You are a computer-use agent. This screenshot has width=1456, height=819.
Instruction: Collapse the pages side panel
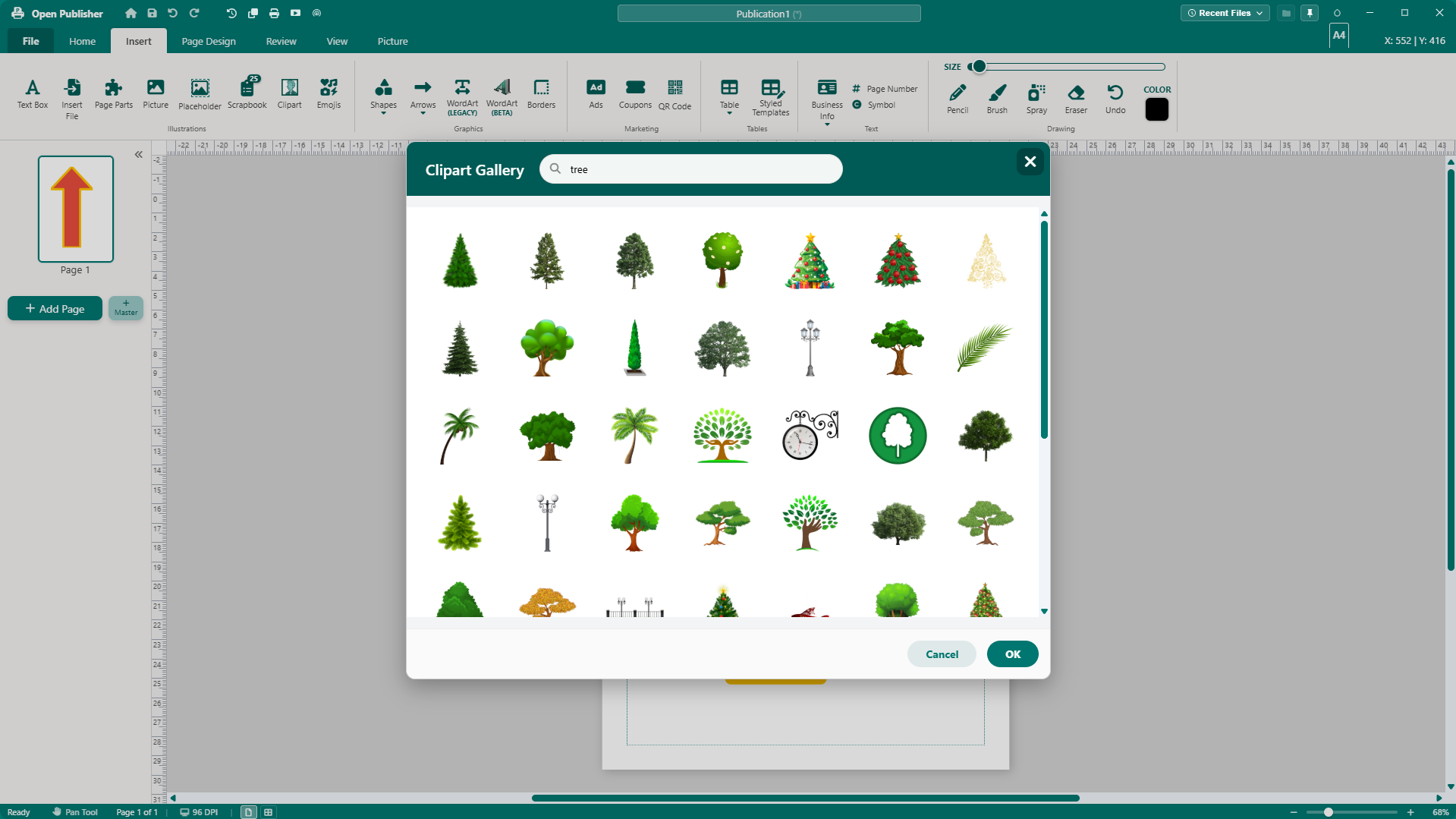click(x=139, y=154)
